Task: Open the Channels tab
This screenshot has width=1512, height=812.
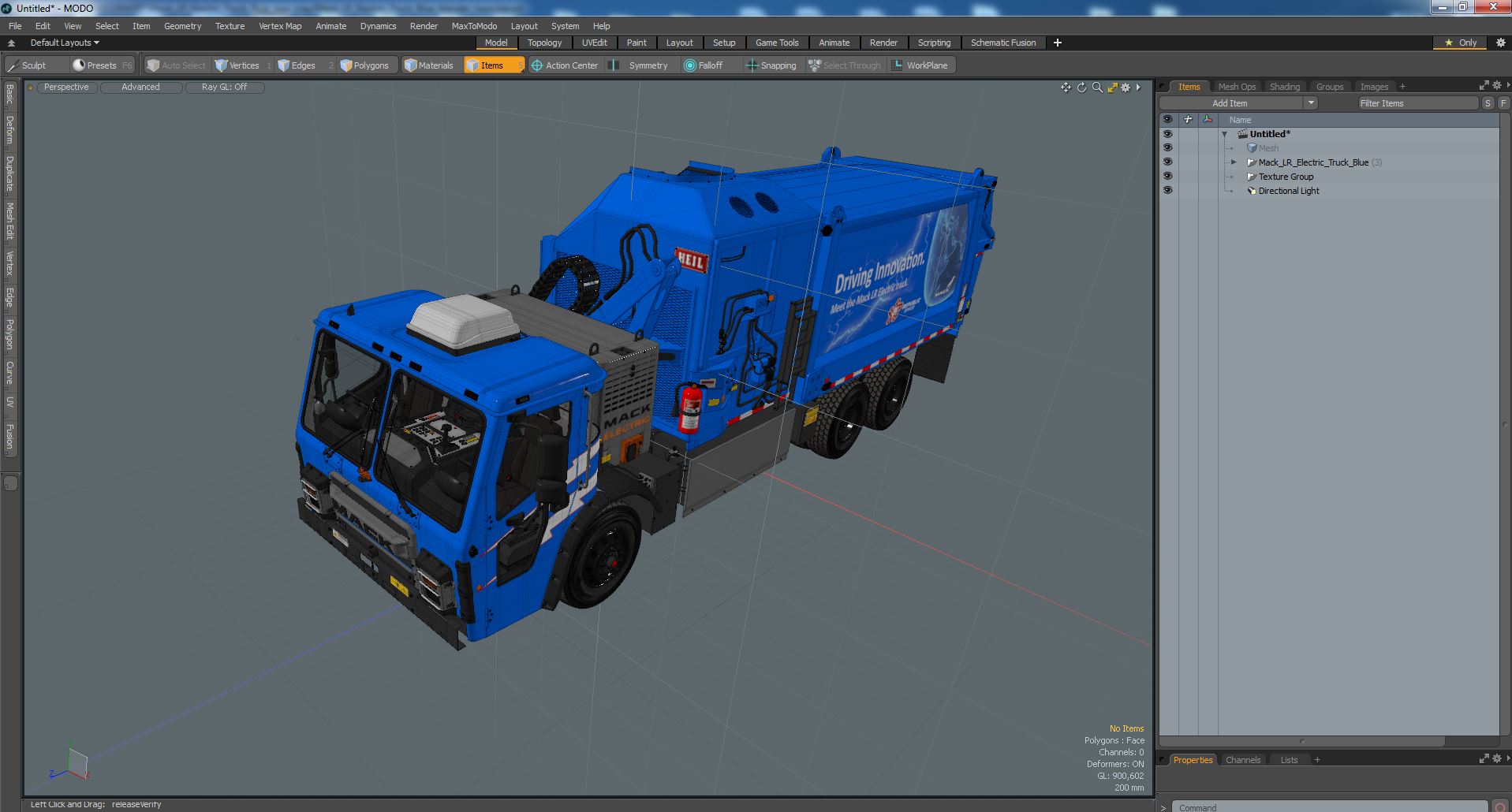Action: 1243,760
